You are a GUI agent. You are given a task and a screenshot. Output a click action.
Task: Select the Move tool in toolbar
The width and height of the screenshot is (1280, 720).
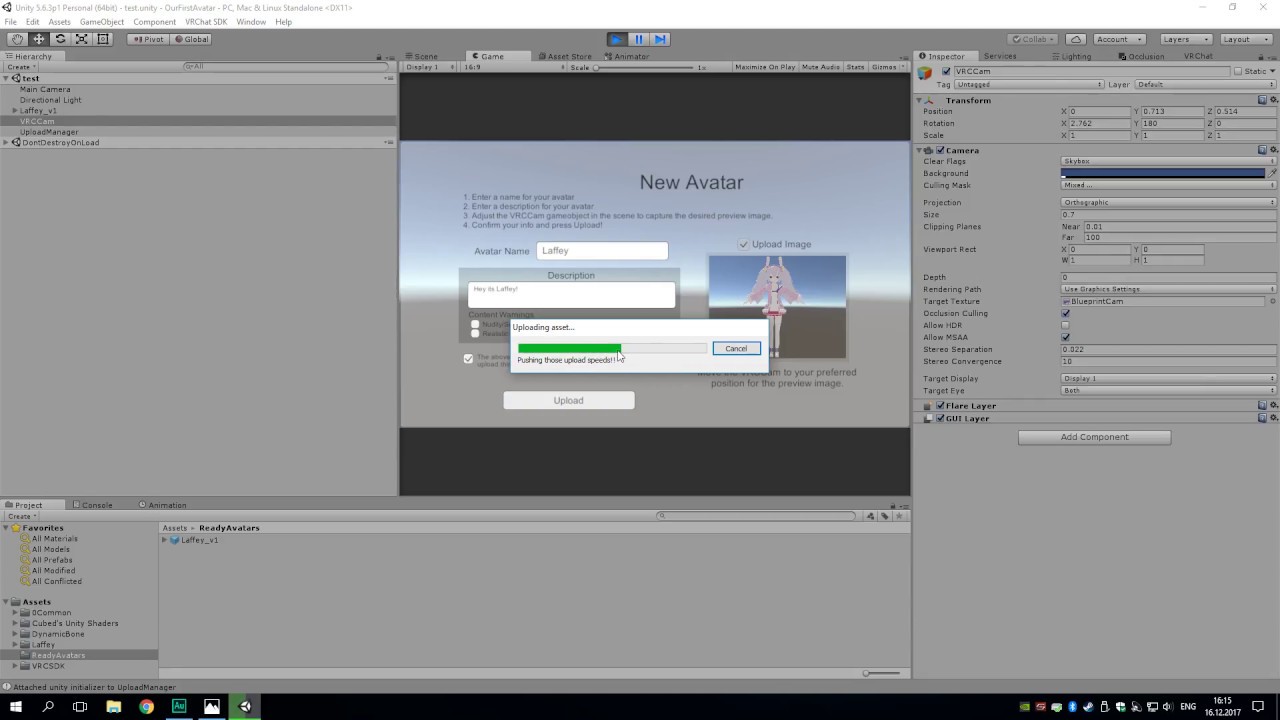coord(39,39)
